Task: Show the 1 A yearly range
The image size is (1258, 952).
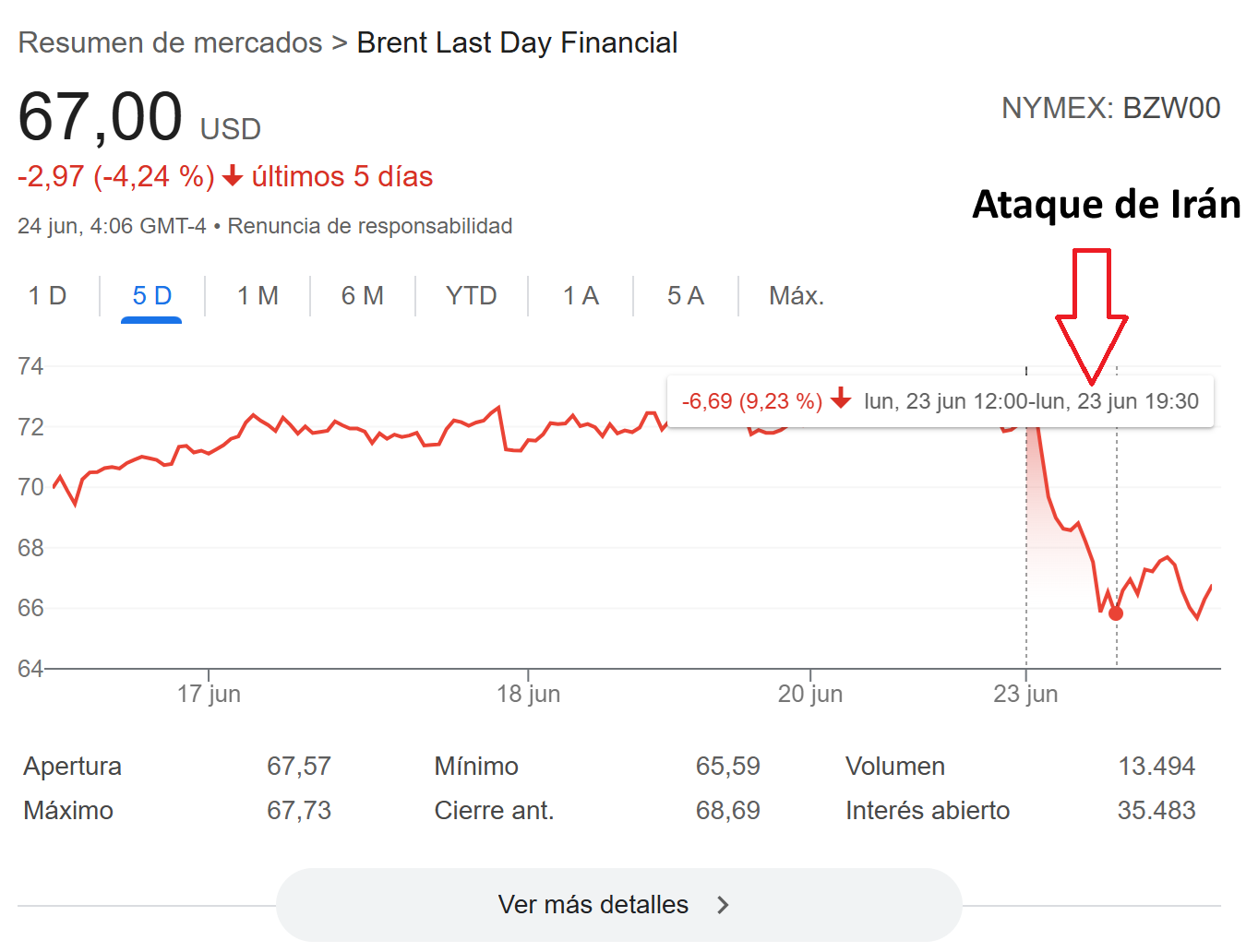Action: pyautogui.click(x=581, y=296)
